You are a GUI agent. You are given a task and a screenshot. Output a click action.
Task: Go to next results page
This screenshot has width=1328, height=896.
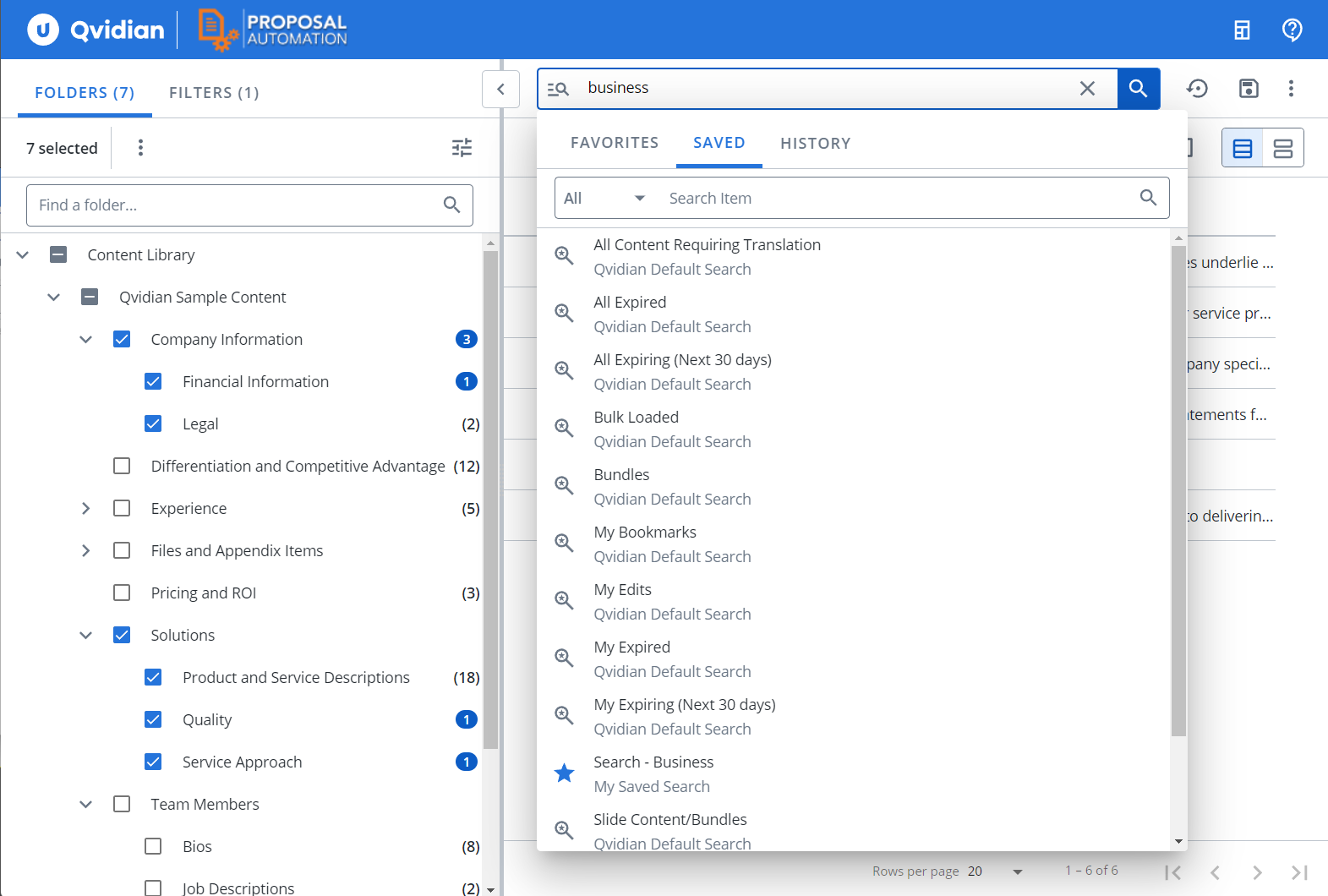pyautogui.click(x=1257, y=872)
